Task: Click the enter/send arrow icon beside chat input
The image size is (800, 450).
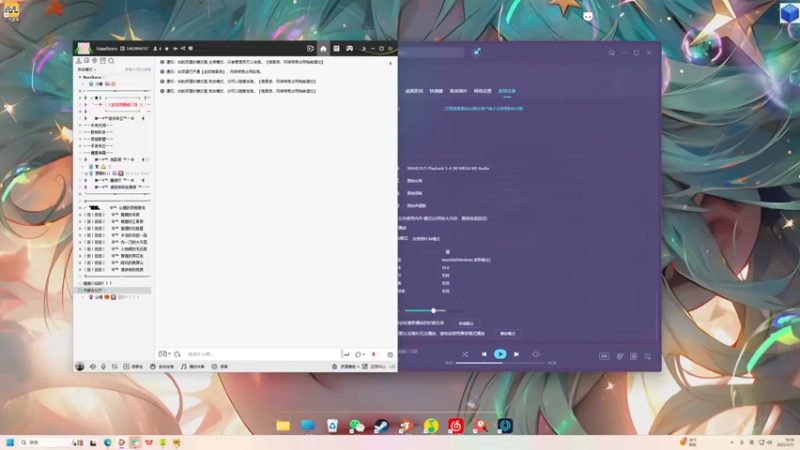Action: [346, 354]
